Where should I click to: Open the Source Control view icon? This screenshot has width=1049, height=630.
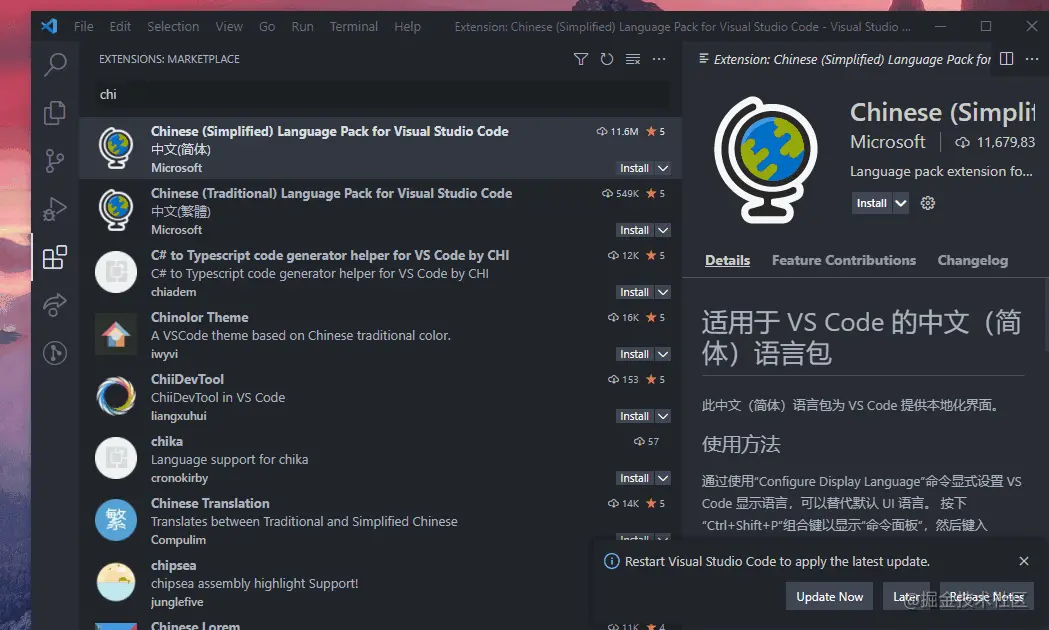(55, 161)
